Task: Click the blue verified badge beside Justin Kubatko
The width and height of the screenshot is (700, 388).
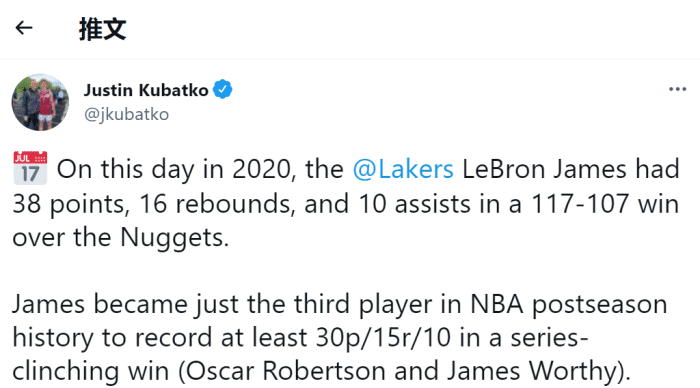Action: coord(222,89)
